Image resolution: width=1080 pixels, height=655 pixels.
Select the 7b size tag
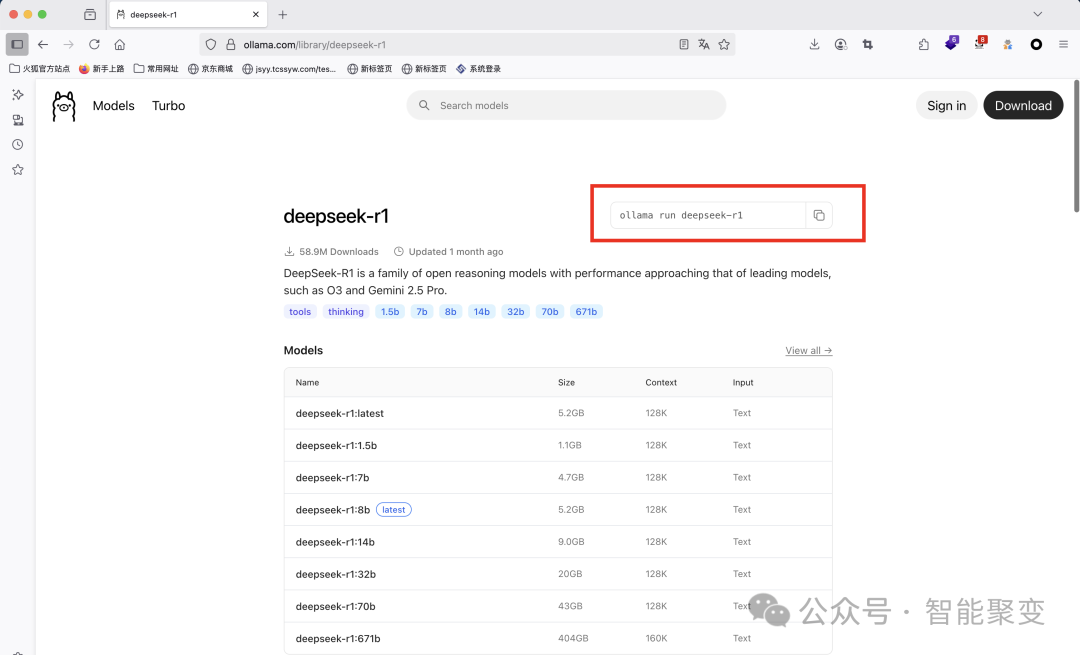coord(422,312)
